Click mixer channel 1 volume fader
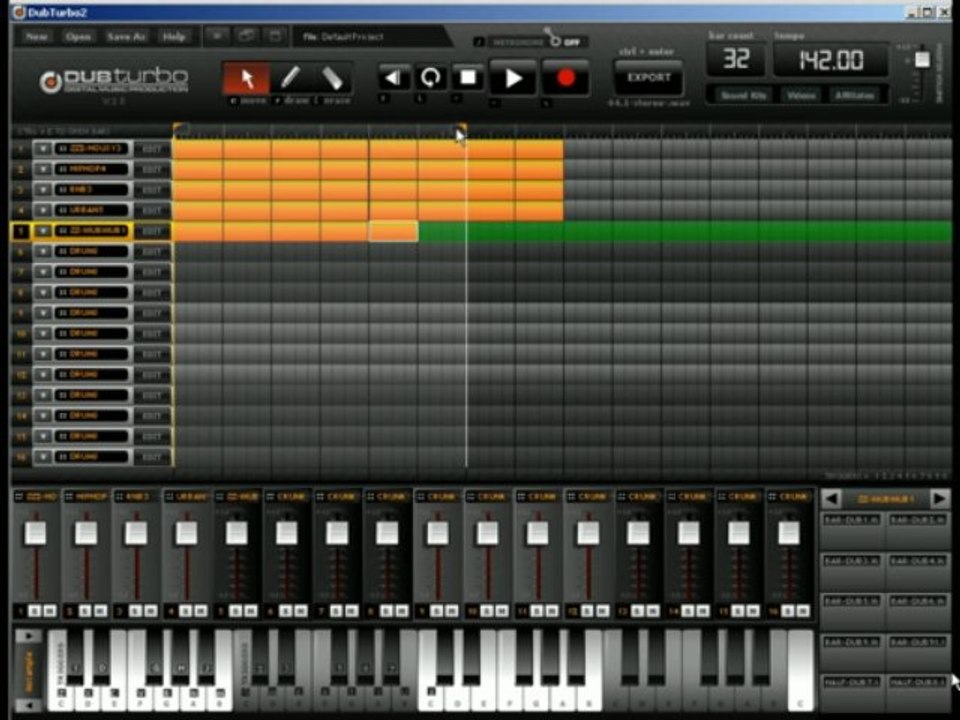 coord(36,533)
